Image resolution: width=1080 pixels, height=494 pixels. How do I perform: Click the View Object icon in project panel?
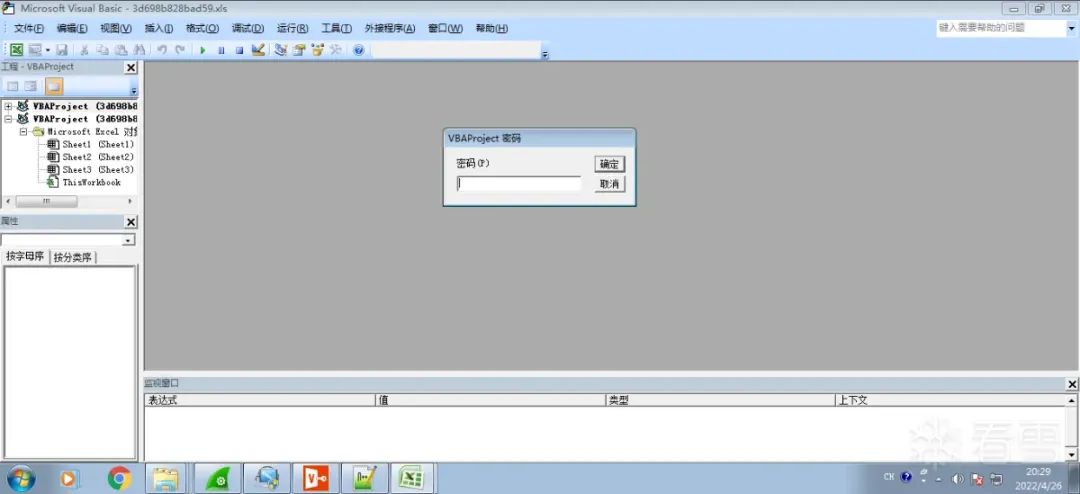31,86
